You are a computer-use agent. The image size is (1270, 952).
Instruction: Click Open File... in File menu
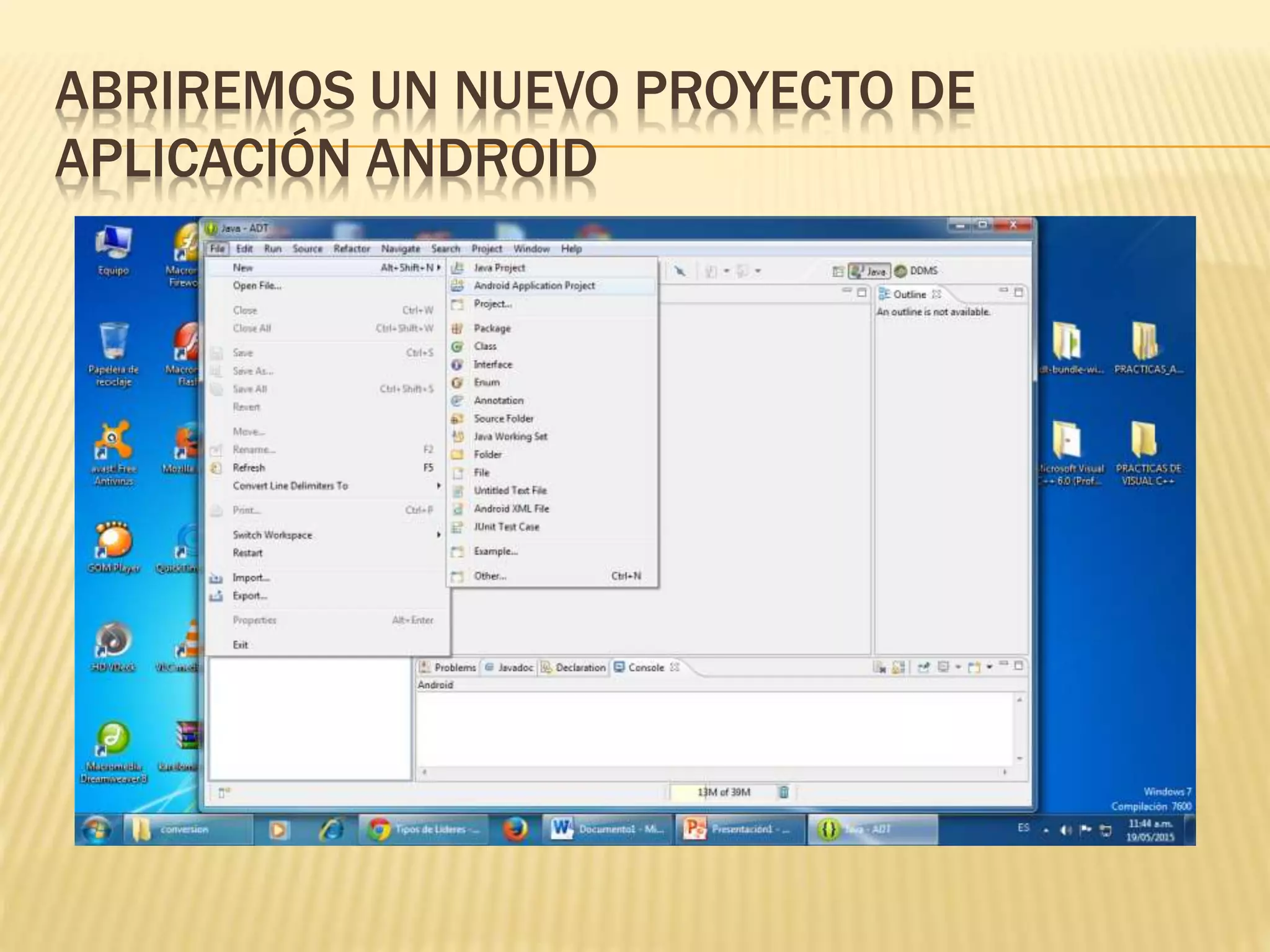coord(326,286)
